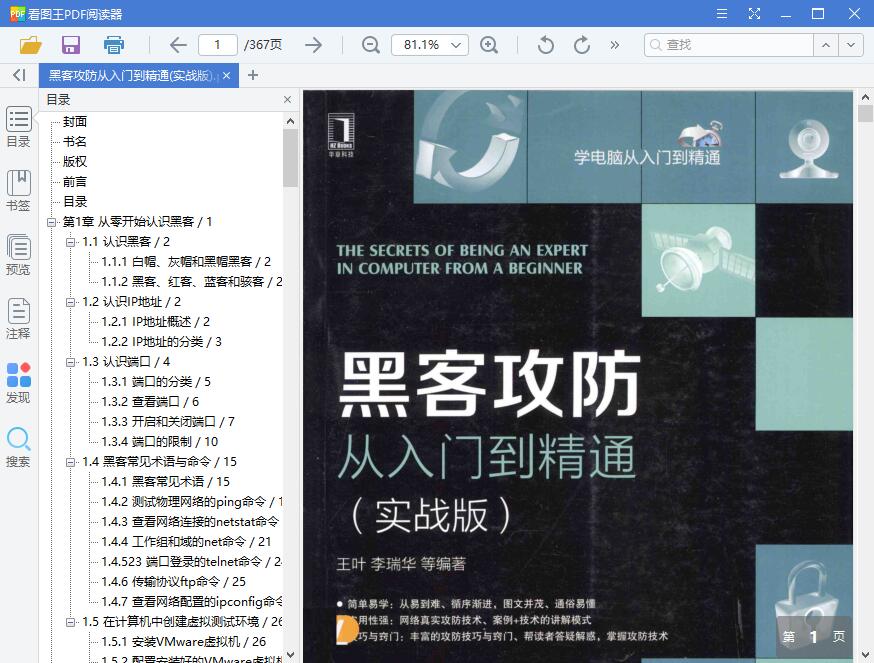Viewport: 874px width, 663px height.
Task: Print the document via the printer icon
Action: pyautogui.click(x=113, y=45)
